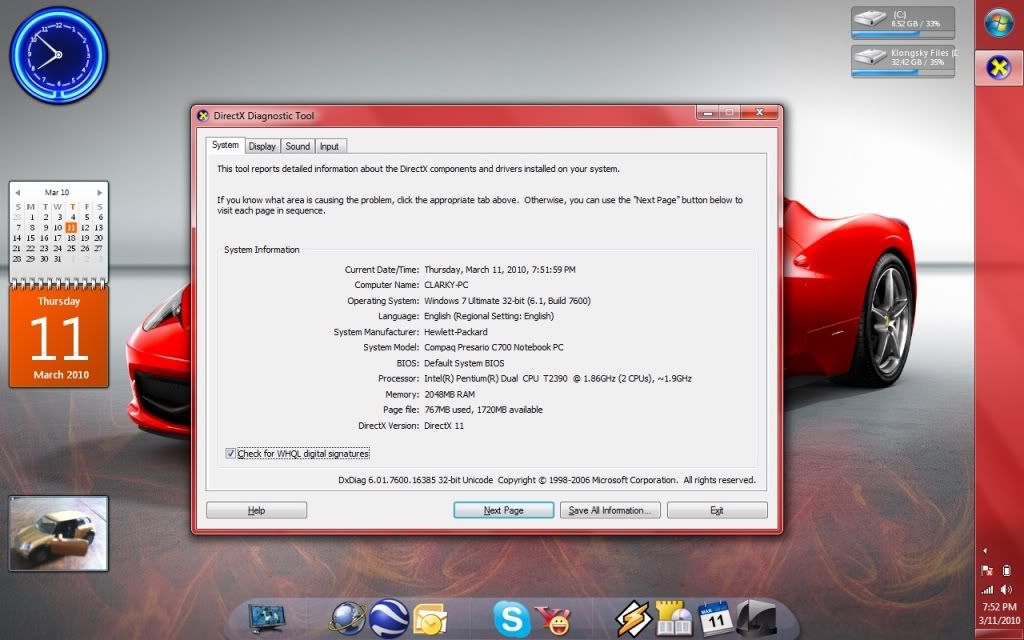
Task: Click Save All Information button
Action: (610, 510)
